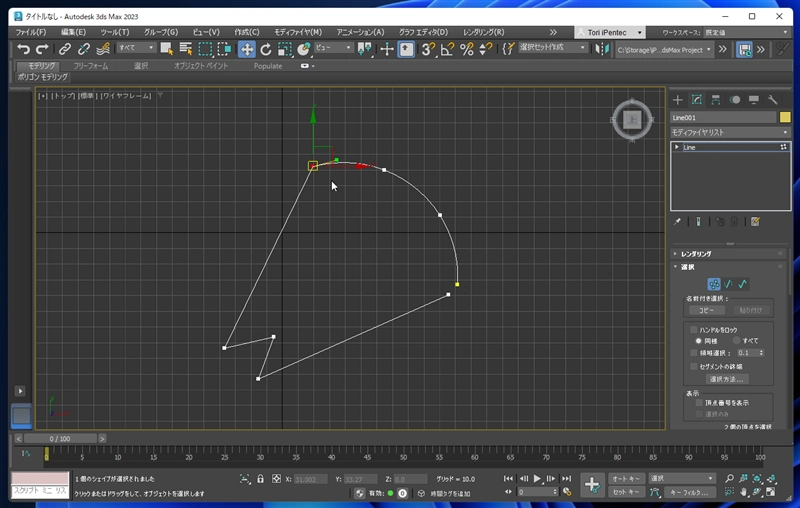
Task: Open the モディファイヤリスト dropdown
Action: pyautogui.click(x=723, y=132)
